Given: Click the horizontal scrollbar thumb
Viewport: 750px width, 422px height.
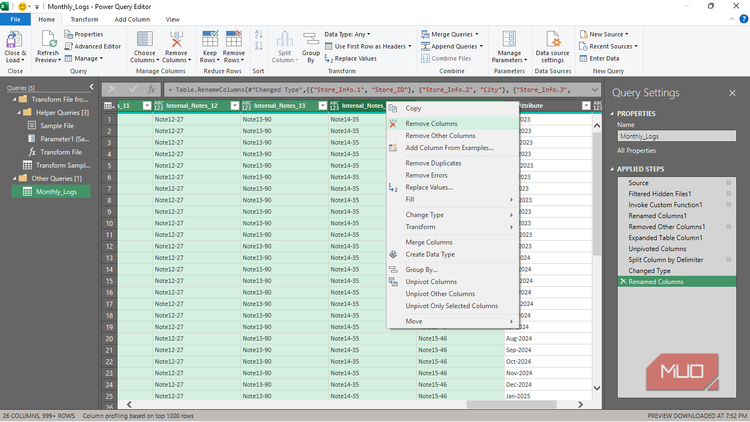Looking at the screenshot, I should 511,404.
